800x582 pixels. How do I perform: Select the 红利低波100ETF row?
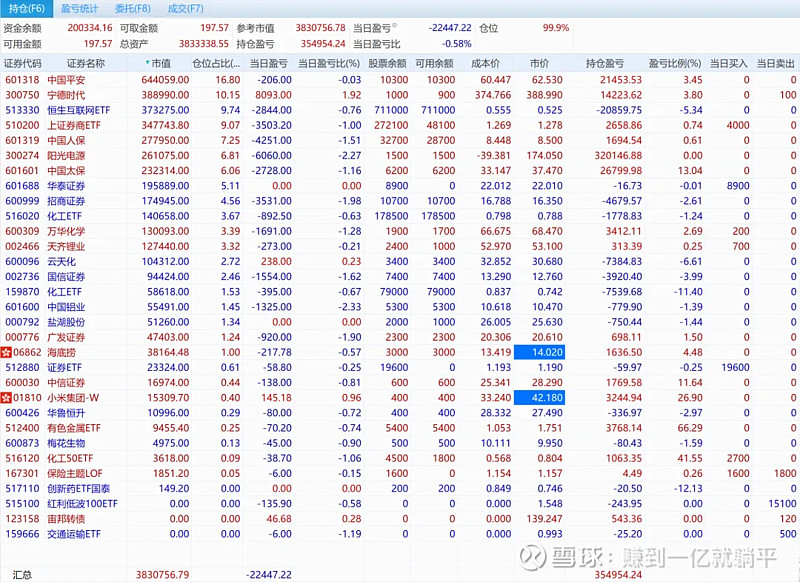(400, 504)
